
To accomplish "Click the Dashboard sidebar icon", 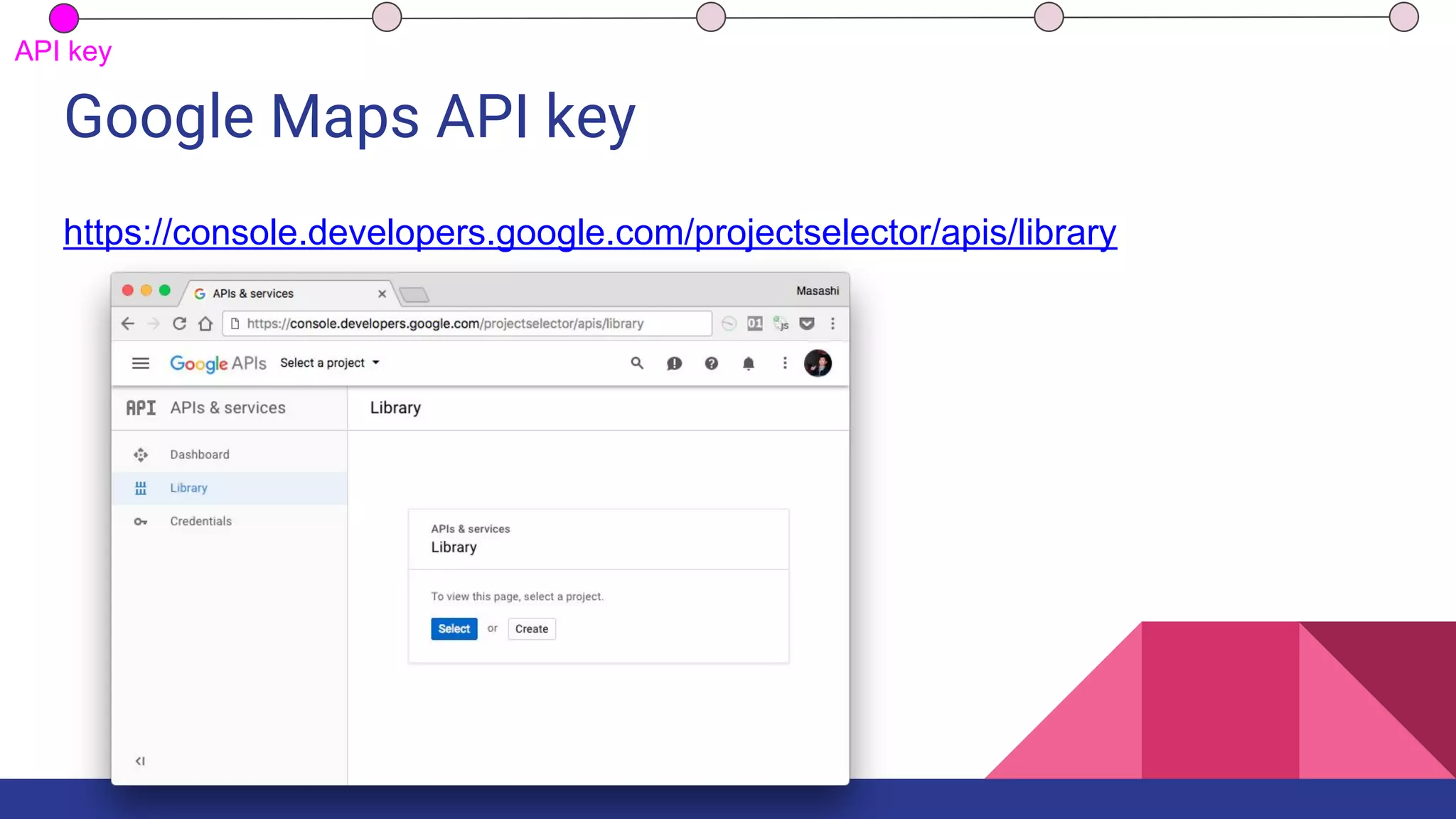I will click(x=141, y=454).
